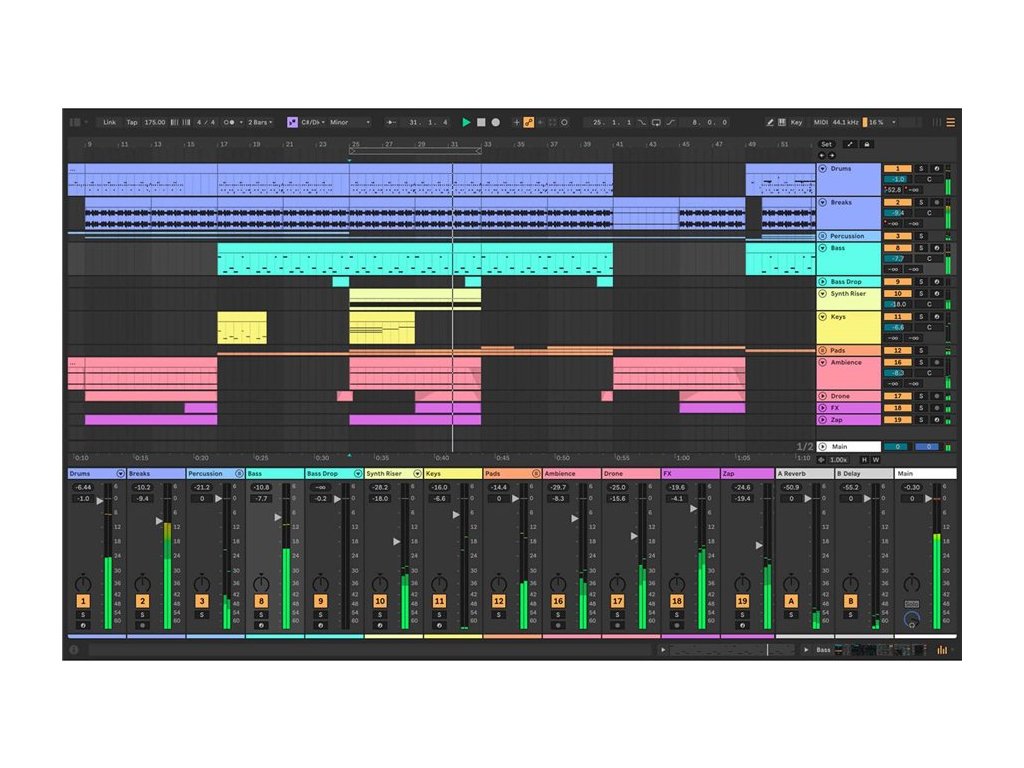The width and height of the screenshot is (1024, 768).
Task: Toggle the Automation Arm icon in transport
Action: tap(528, 122)
